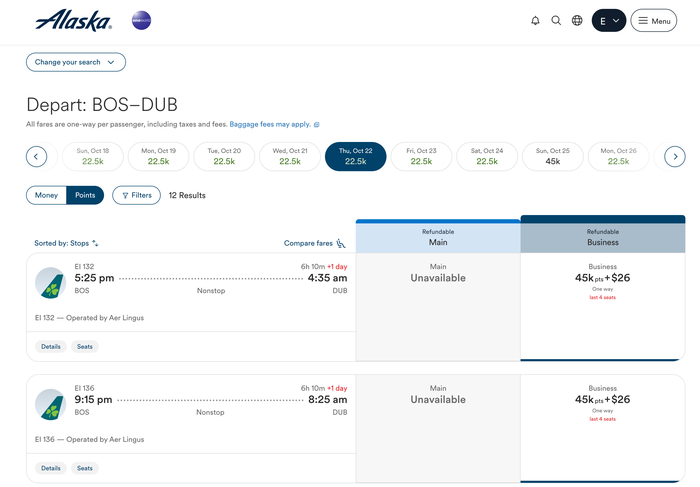This screenshot has width=700, height=487.
Task: Open Details for flight EI 132
Action: click(x=51, y=346)
